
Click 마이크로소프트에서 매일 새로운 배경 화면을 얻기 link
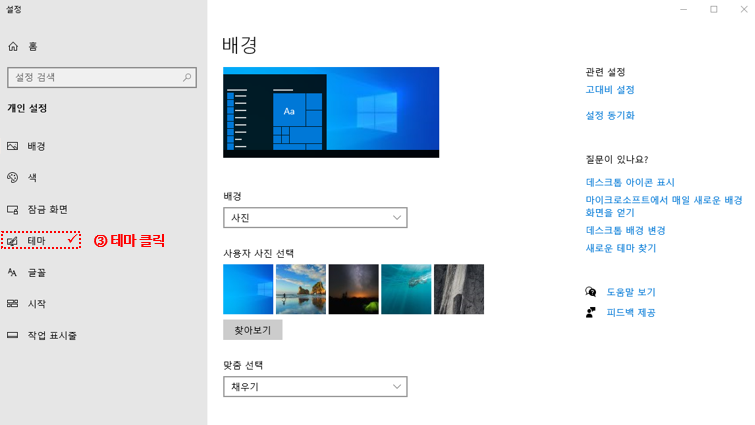click(664, 206)
